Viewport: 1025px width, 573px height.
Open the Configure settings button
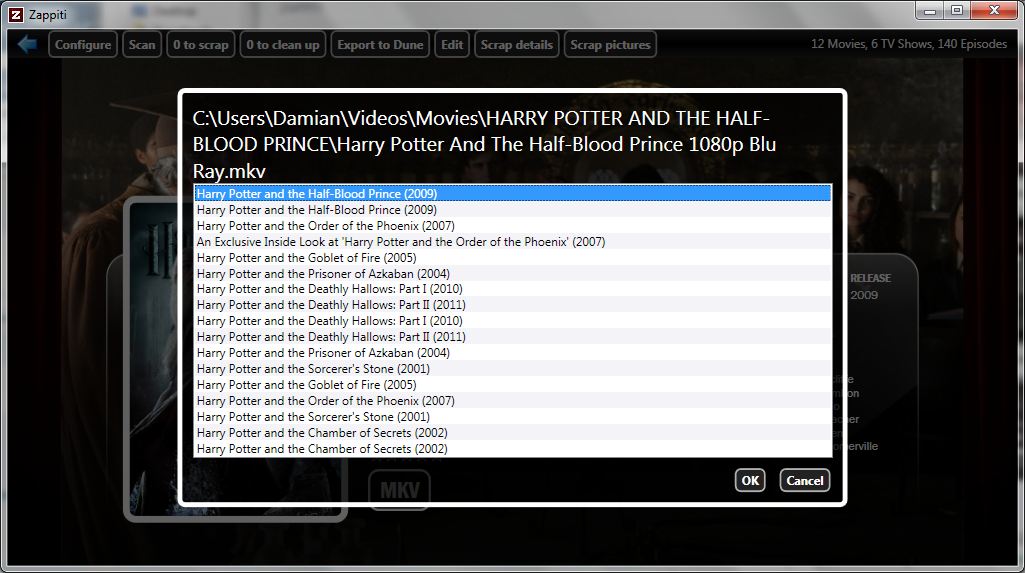[x=83, y=44]
